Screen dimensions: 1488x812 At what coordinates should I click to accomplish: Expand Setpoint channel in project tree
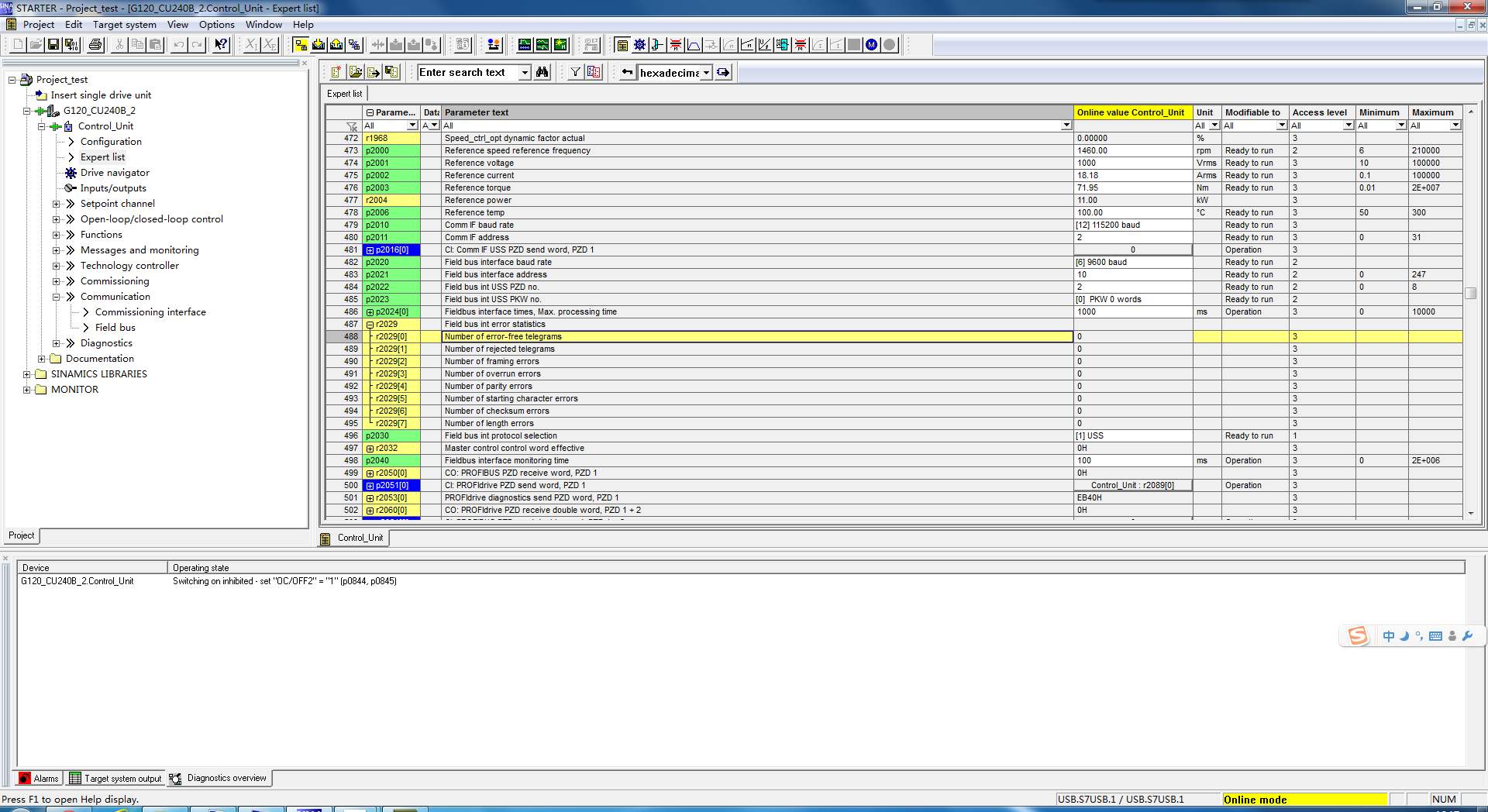tap(57, 204)
